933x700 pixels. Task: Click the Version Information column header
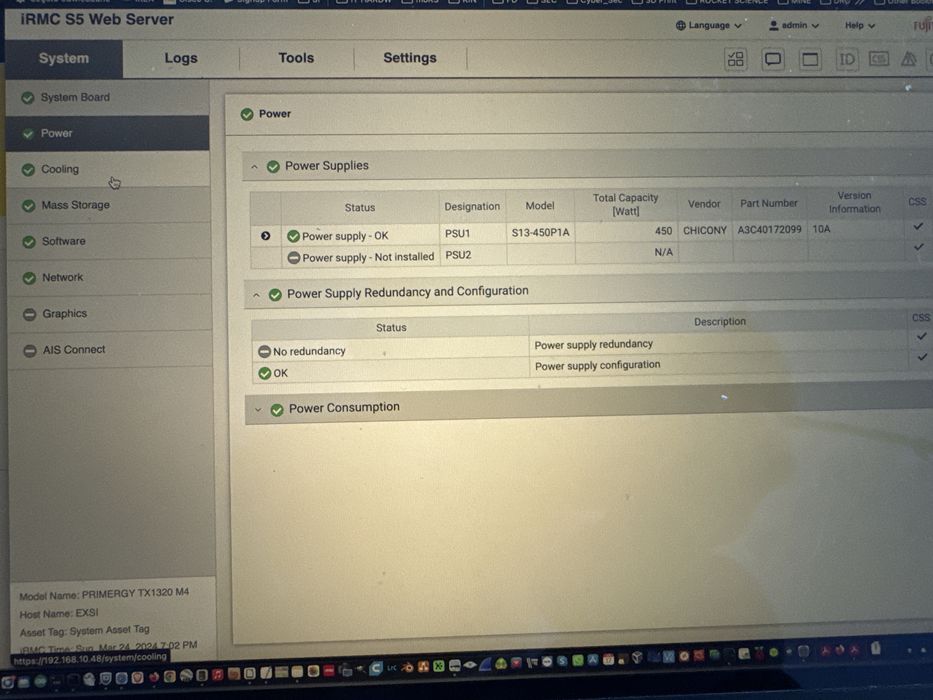tap(854, 202)
